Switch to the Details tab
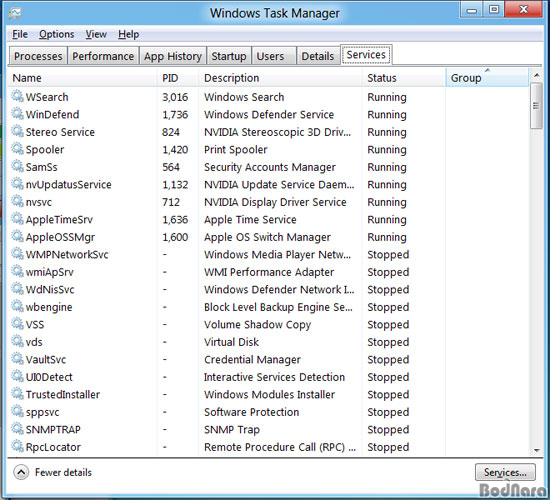This screenshot has width=550, height=500. [x=318, y=56]
